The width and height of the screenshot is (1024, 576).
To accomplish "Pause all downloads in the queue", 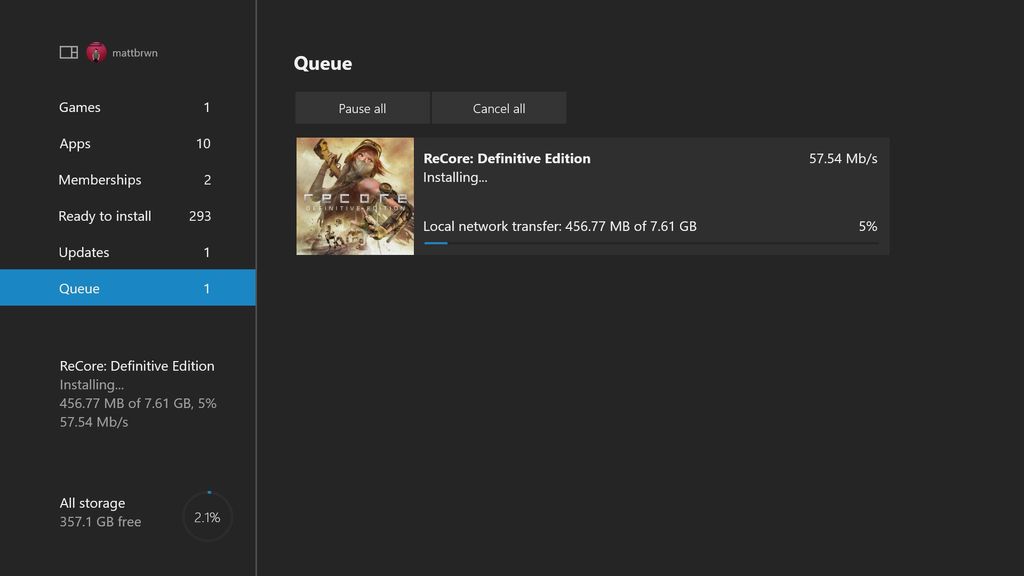I will 362,107.
